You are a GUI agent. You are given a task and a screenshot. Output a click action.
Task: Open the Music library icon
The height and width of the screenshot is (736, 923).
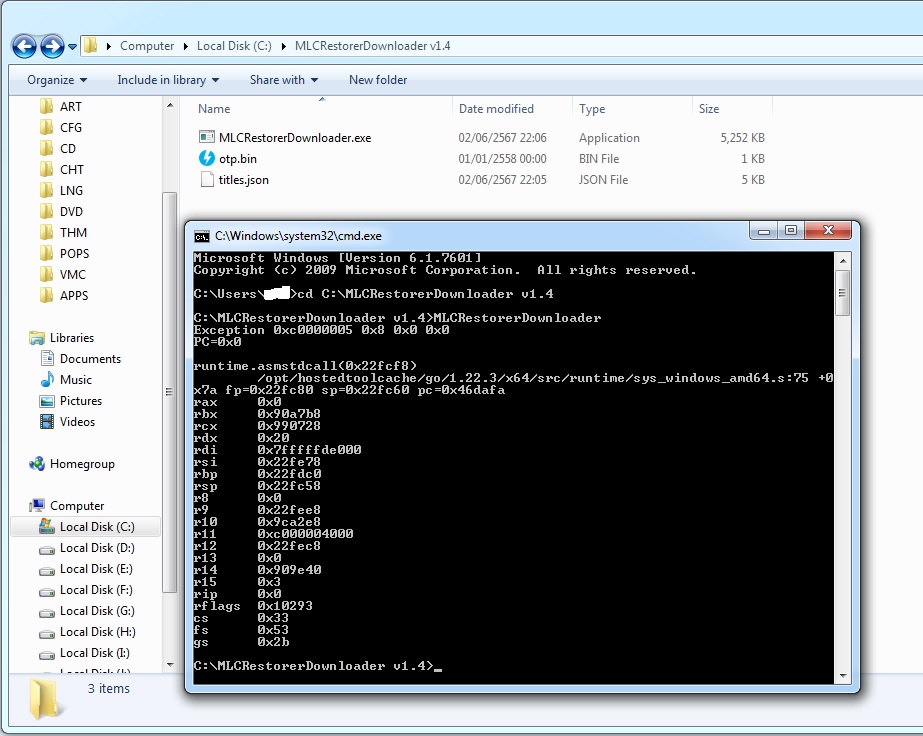(x=47, y=380)
